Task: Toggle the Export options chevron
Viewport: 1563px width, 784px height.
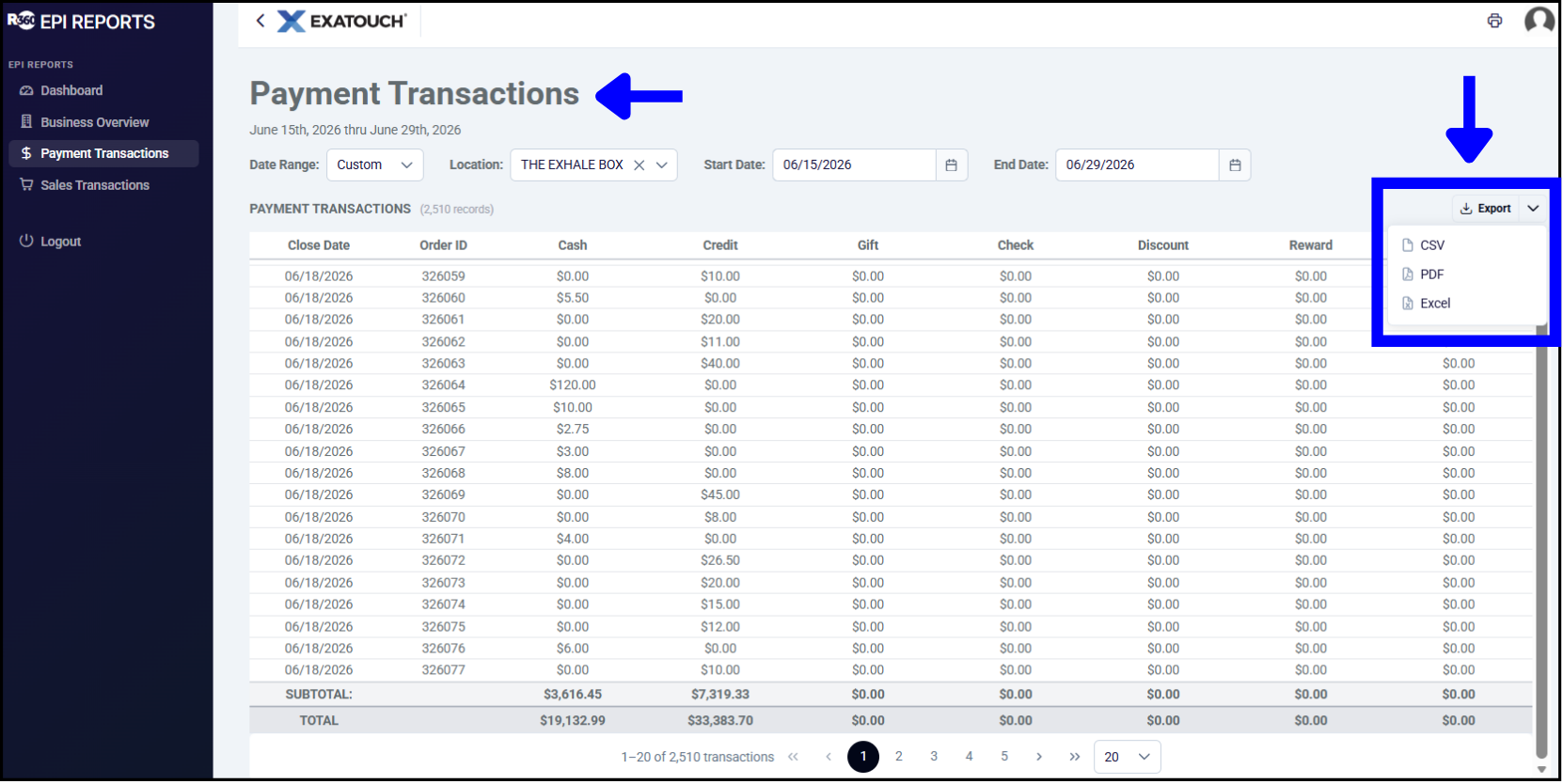Action: (x=1533, y=209)
